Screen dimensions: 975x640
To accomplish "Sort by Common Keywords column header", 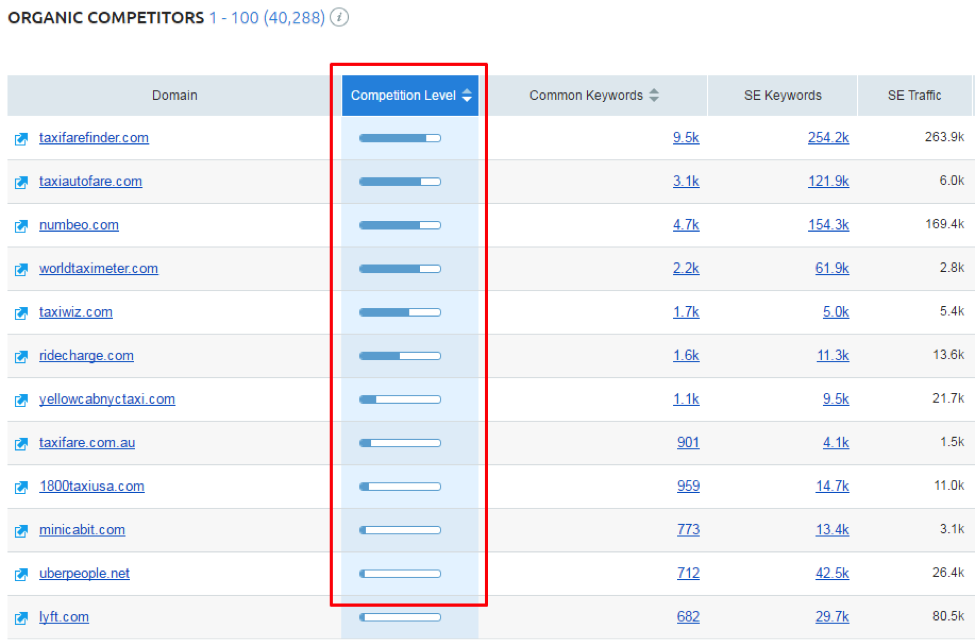I will 593,95.
